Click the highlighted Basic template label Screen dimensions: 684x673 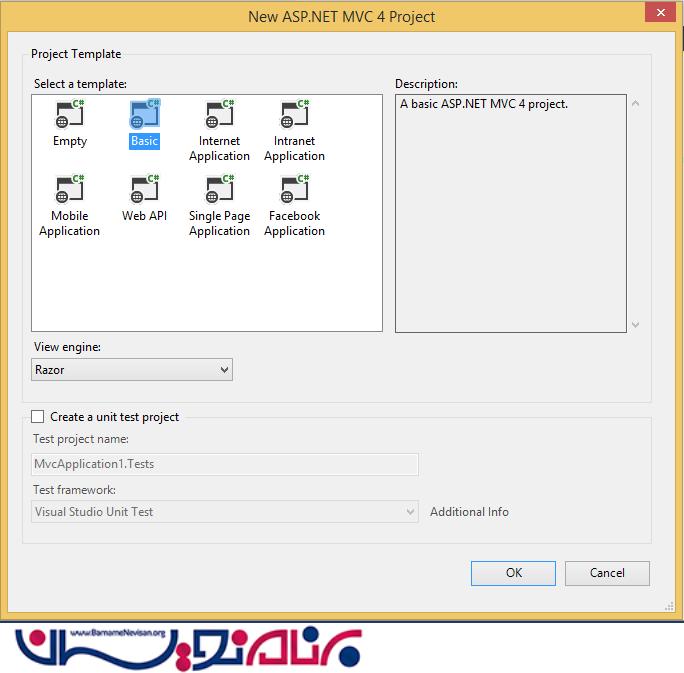click(144, 141)
